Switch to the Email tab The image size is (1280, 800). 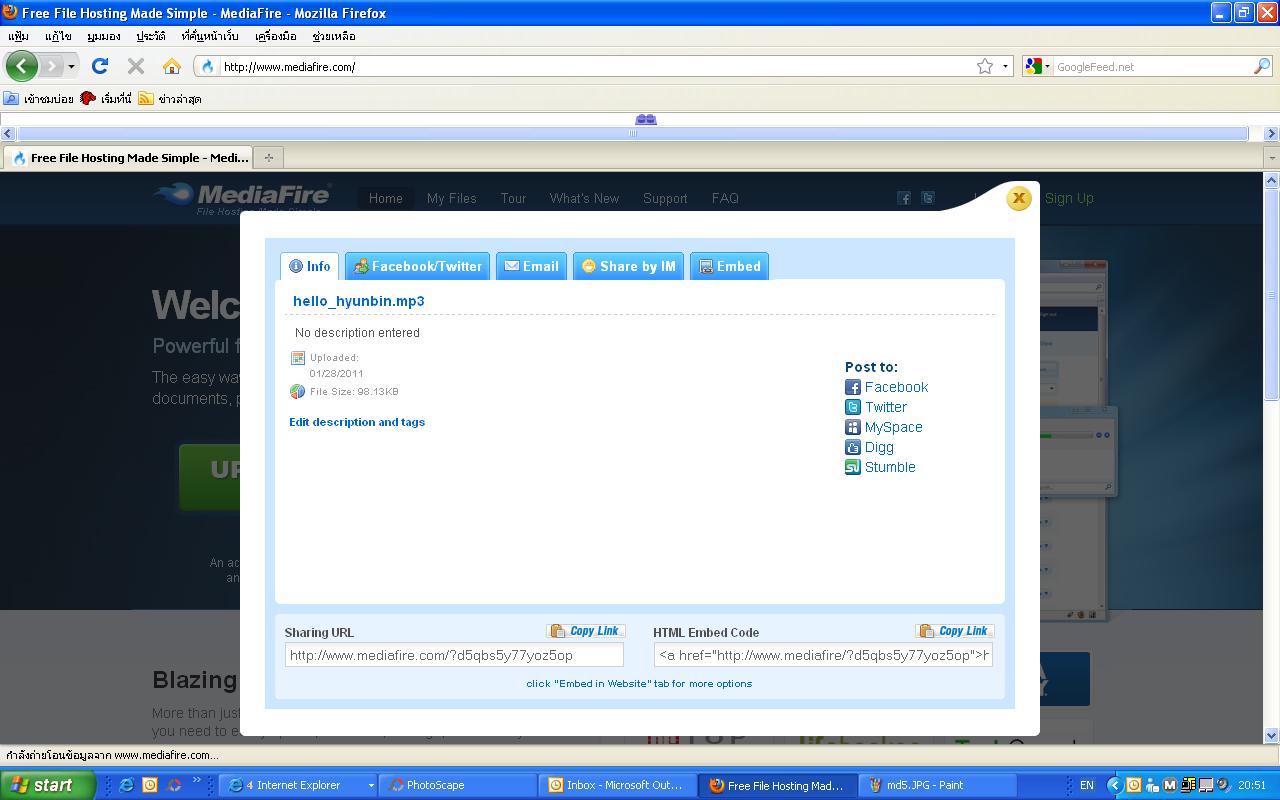coord(531,266)
